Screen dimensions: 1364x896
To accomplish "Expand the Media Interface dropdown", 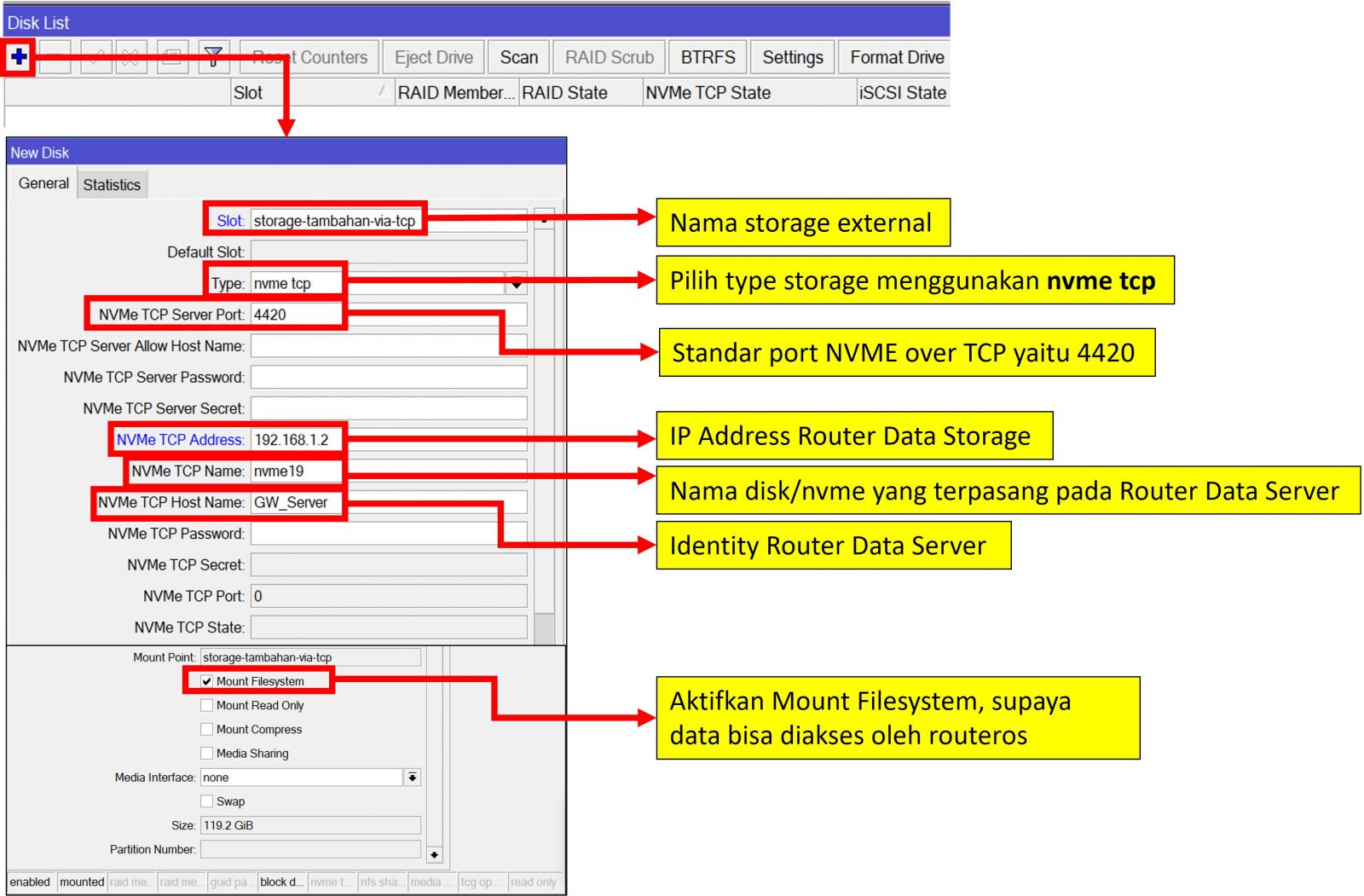I will 412,777.
